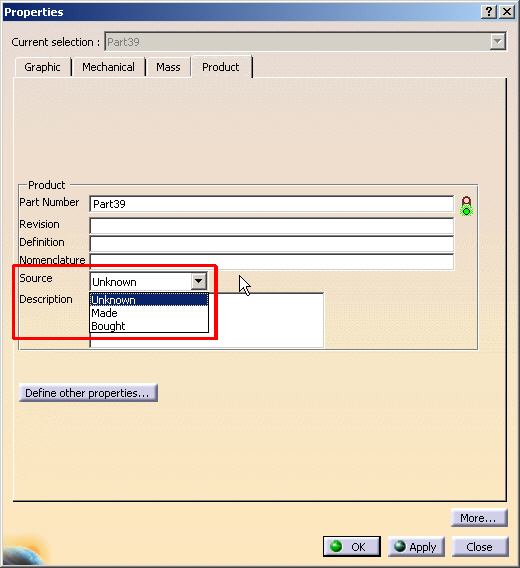520x568 pixels.
Task: Click the traffic light icon beside Part Number
Action: tap(466, 206)
